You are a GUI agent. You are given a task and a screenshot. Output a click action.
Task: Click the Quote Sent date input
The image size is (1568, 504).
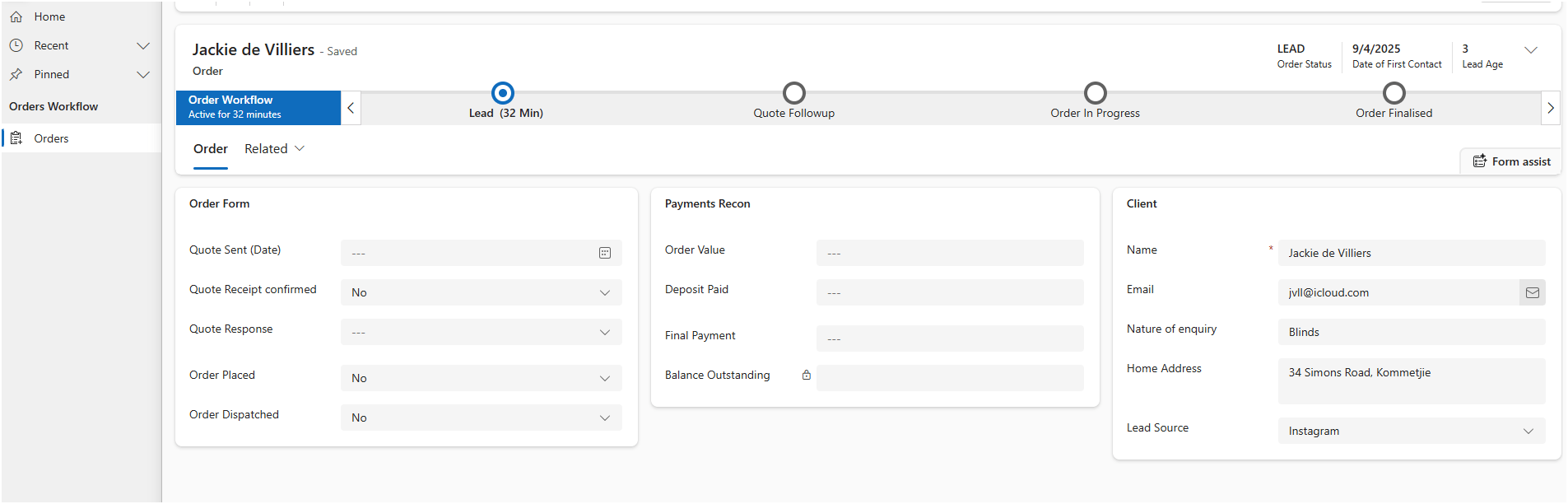[x=482, y=253]
